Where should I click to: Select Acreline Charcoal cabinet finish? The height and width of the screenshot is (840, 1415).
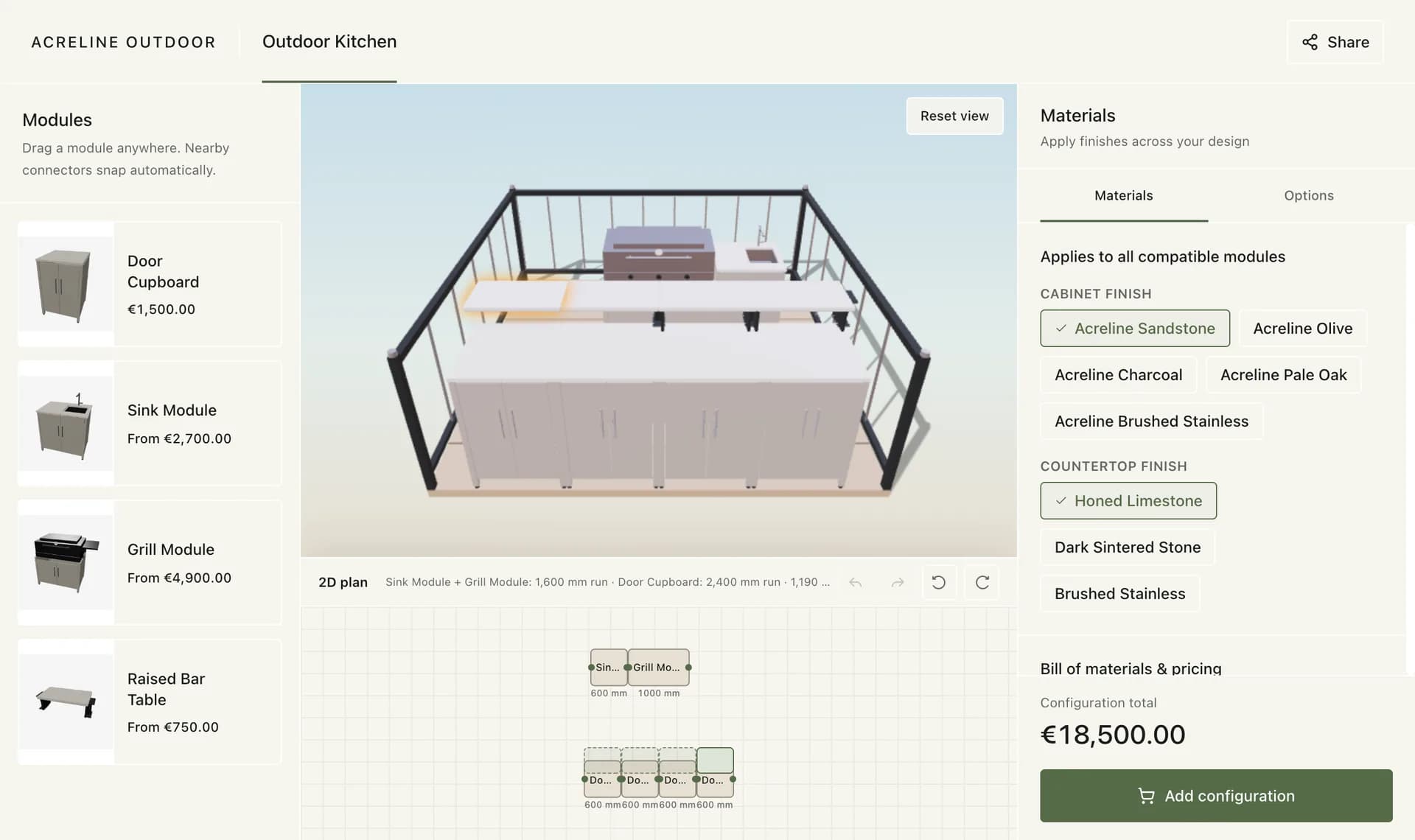[x=1118, y=375]
